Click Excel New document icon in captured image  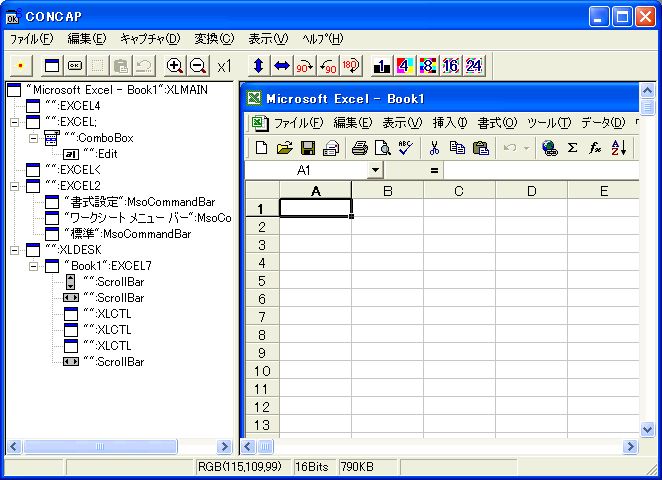[x=262, y=148]
